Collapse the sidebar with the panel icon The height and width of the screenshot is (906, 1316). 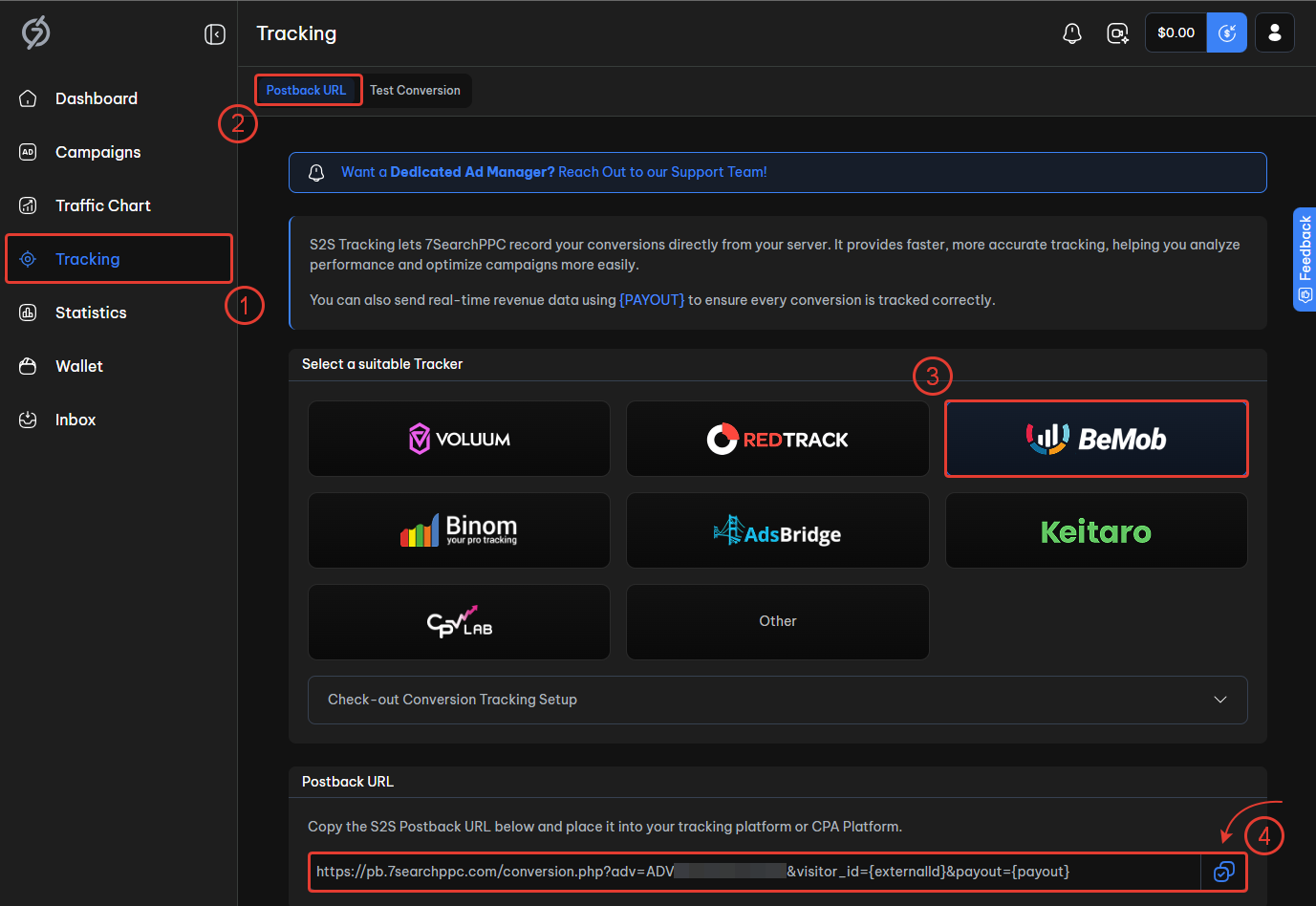[x=215, y=34]
